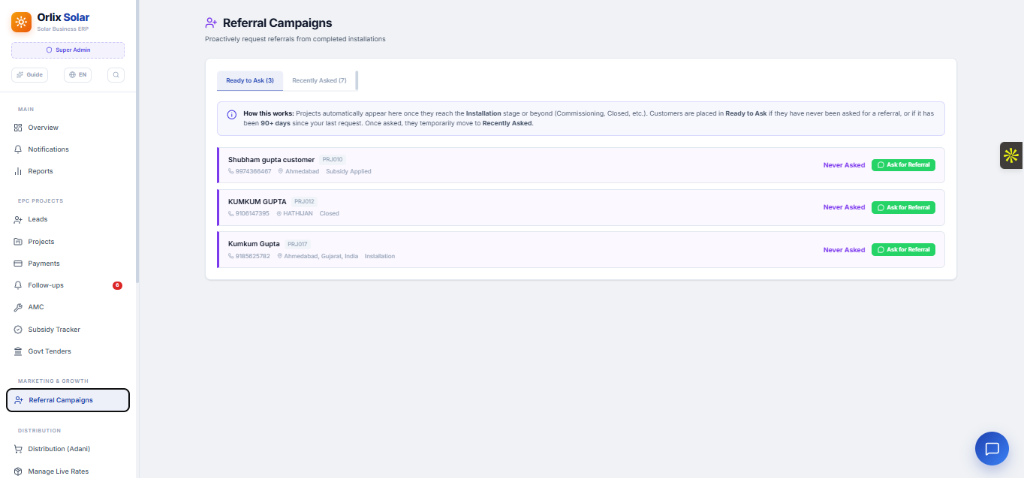This screenshot has height=478, width=1024.
Task: Click the yellow asterisk side-tab icon
Action: [x=1011, y=155]
